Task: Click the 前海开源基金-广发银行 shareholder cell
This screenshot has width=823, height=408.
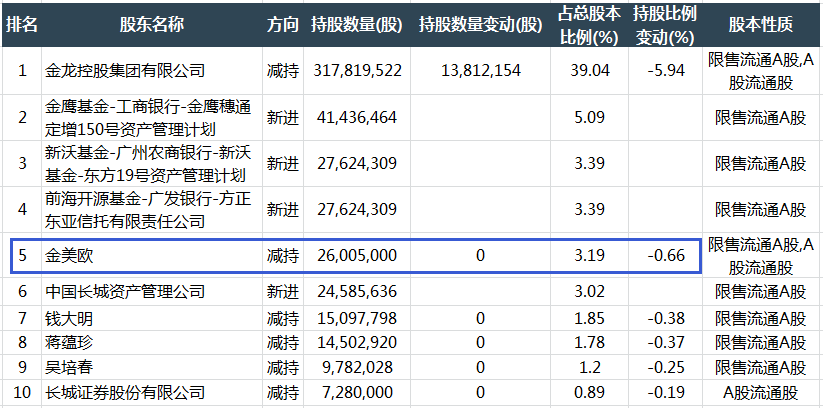Action: pyautogui.click(x=152, y=210)
